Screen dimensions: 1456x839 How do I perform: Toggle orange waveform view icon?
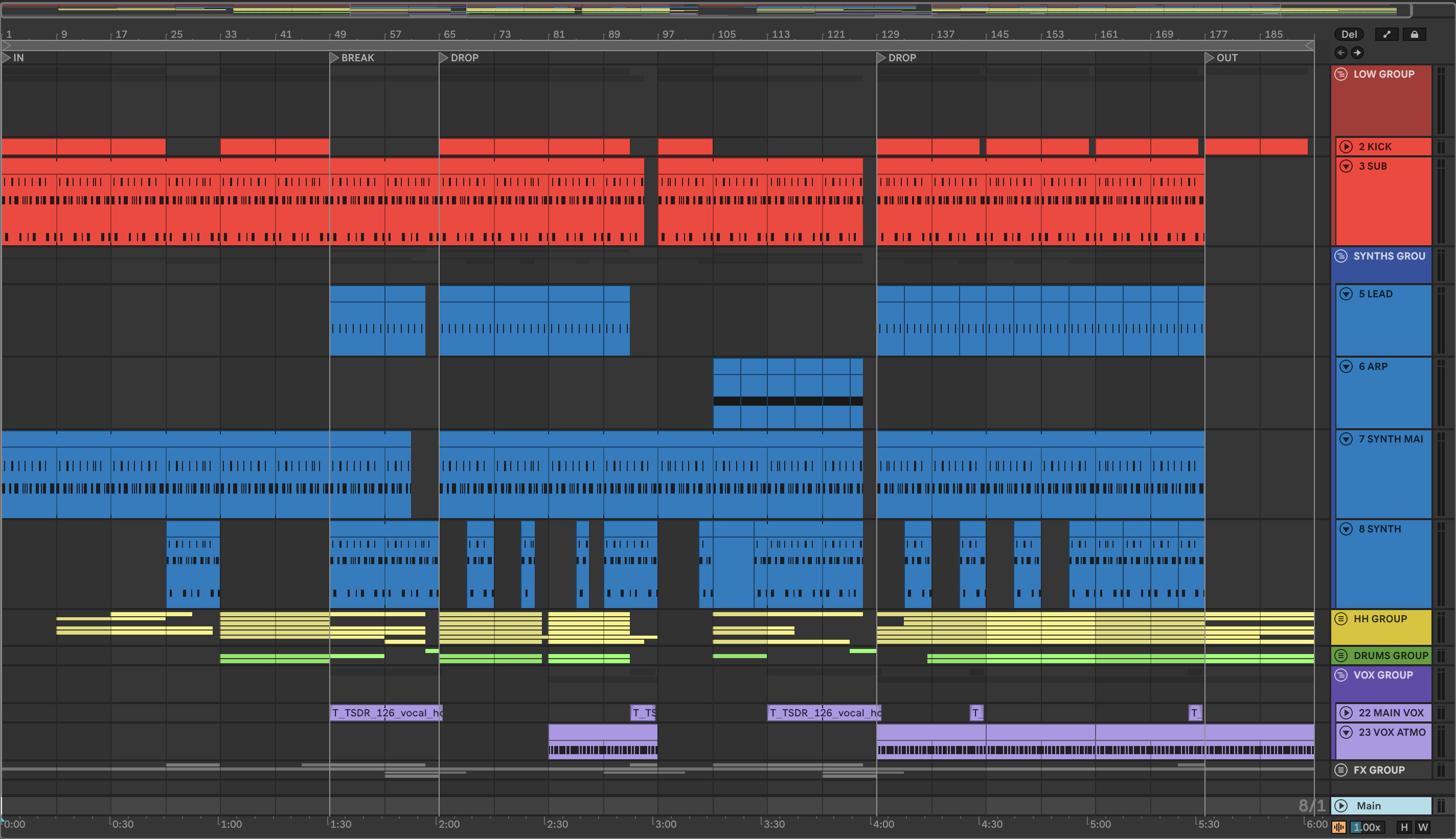1338,827
